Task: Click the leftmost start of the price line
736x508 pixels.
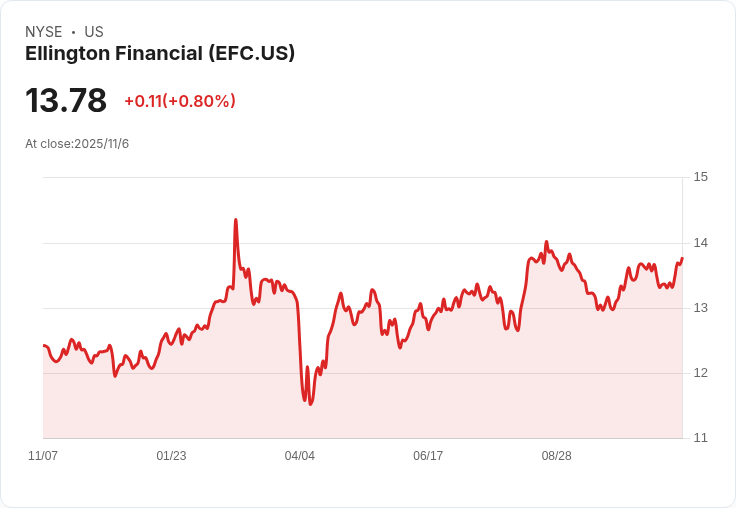Action: click(44, 346)
